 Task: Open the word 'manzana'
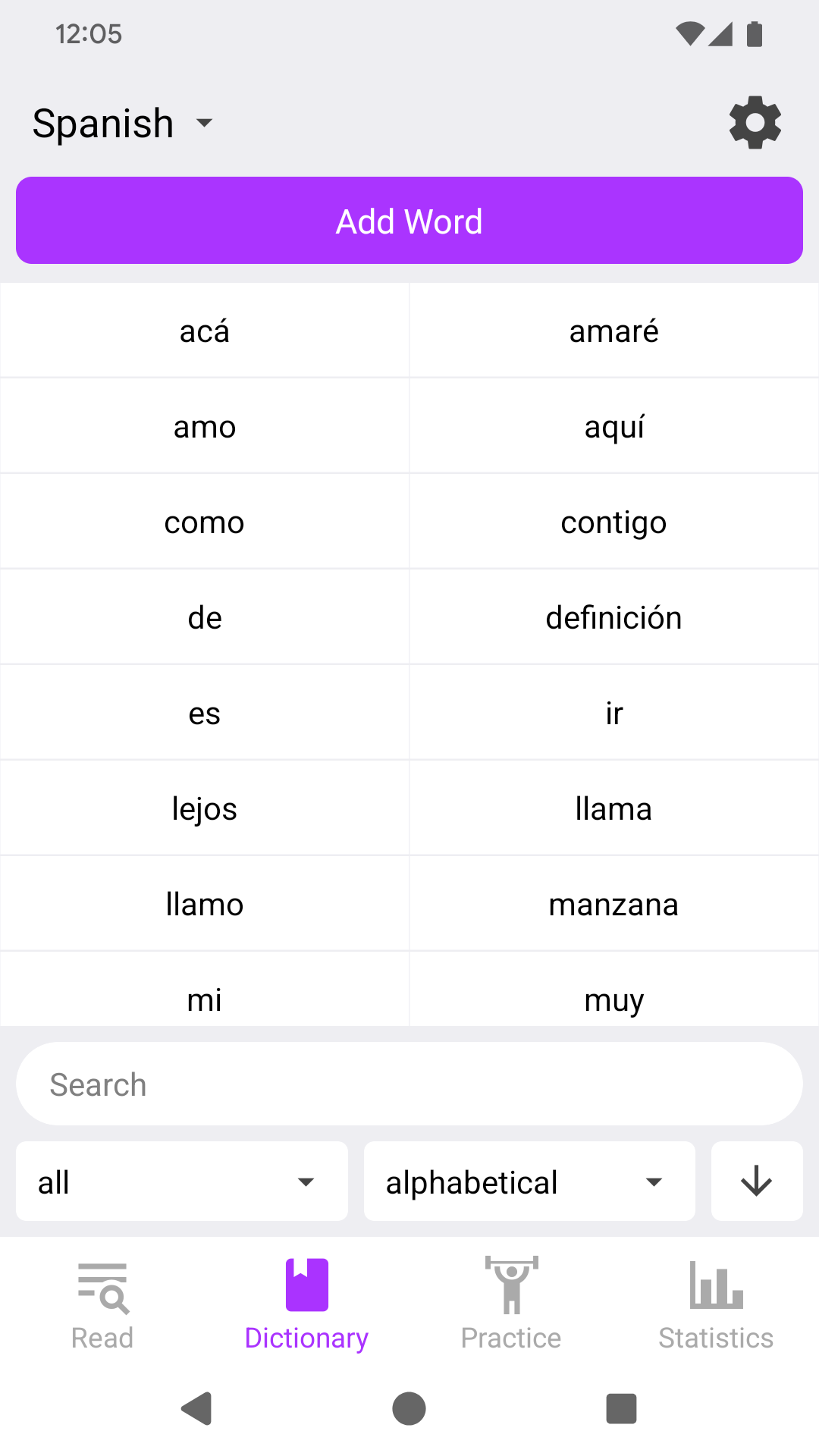613,904
